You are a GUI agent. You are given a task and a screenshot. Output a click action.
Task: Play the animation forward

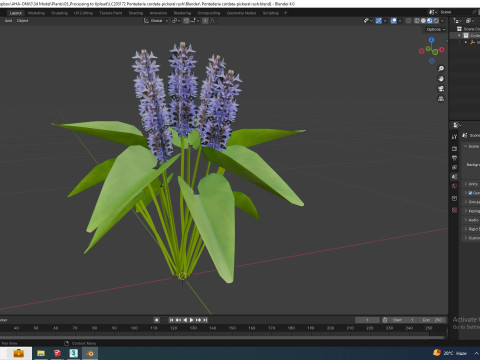192,320
